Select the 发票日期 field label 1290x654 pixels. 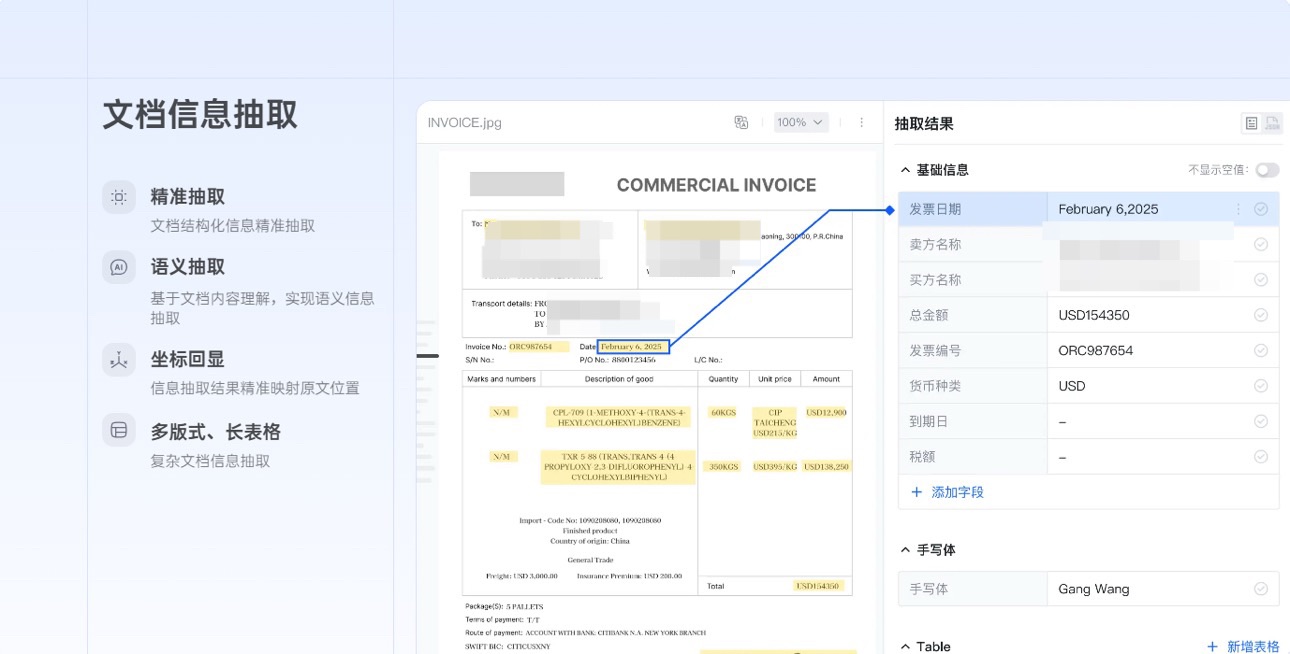click(935, 209)
